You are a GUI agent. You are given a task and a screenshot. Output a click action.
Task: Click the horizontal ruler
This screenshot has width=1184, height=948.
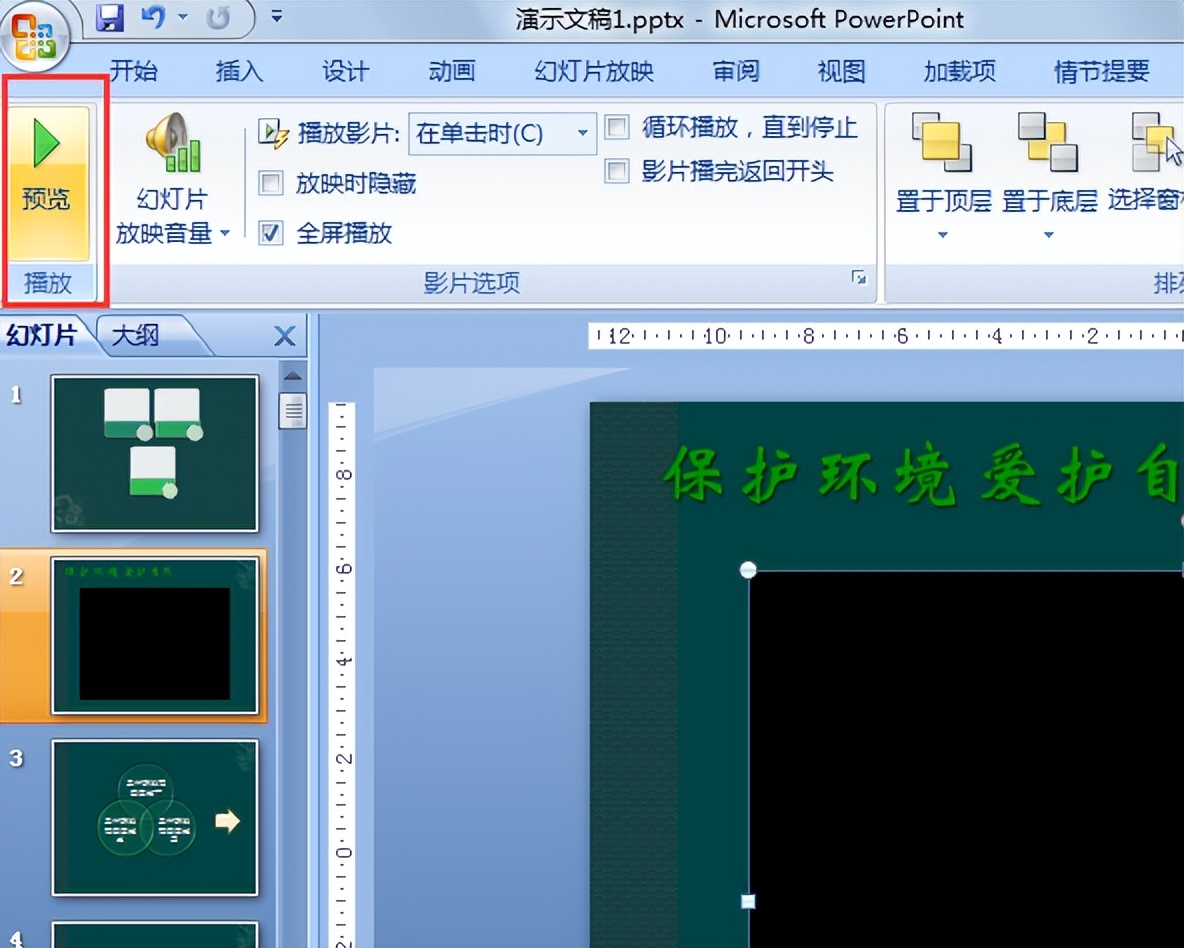tap(886, 335)
